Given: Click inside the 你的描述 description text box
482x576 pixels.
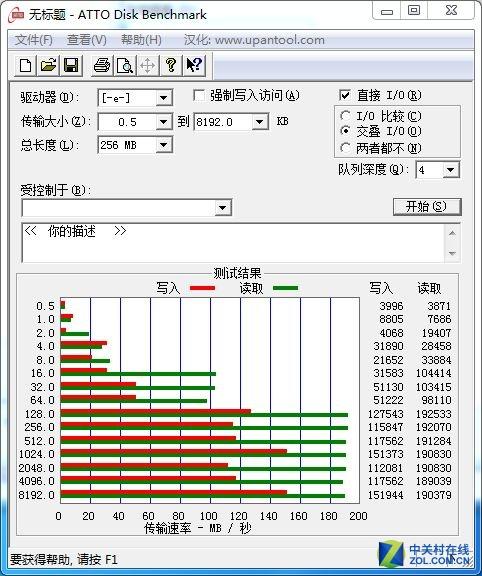Looking at the screenshot, I should (x=234, y=243).
